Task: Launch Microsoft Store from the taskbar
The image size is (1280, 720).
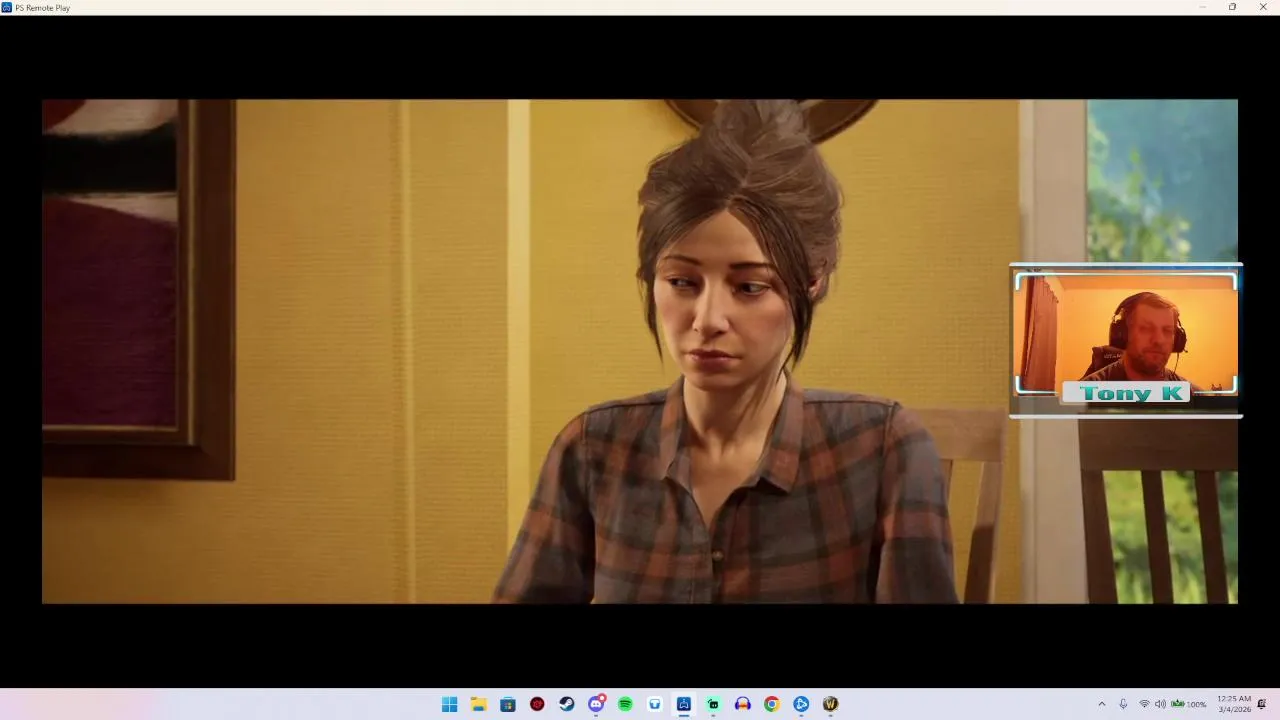Action: 508,704
